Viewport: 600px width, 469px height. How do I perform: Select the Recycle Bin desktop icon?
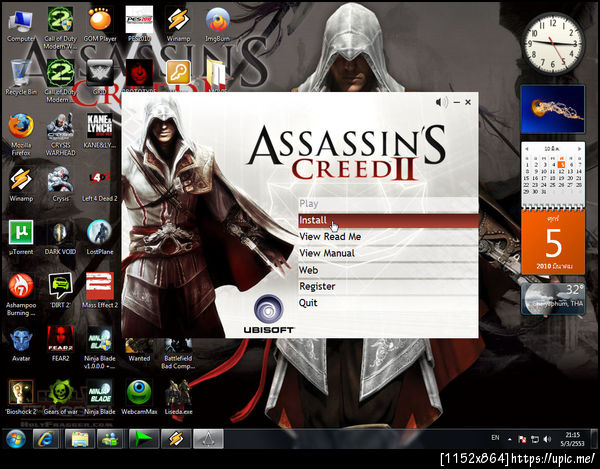(x=21, y=78)
